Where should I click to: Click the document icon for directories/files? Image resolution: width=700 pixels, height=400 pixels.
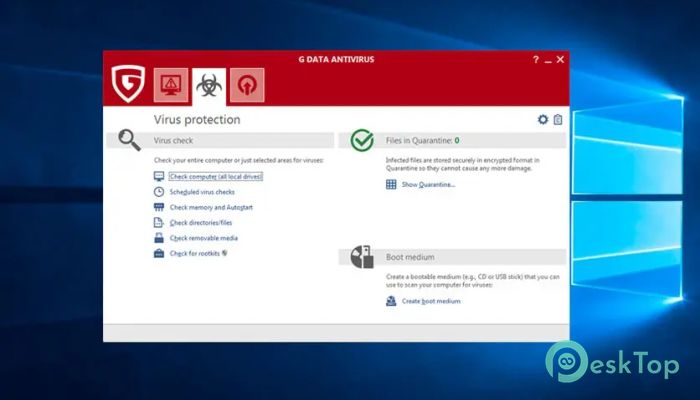point(158,222)
